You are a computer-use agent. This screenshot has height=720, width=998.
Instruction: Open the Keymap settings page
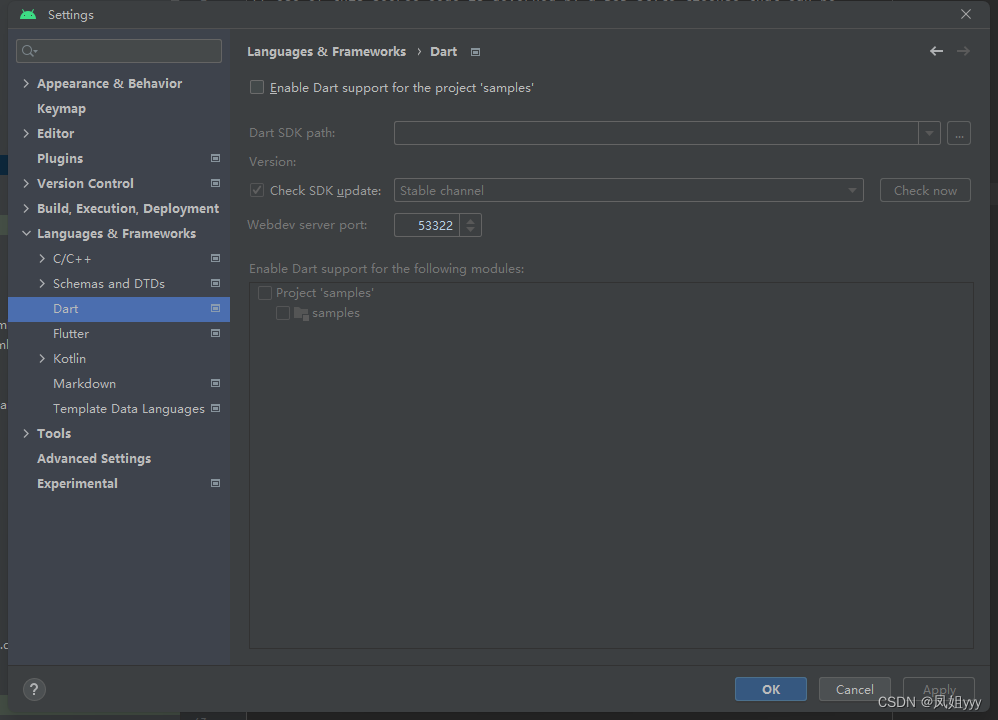61,108
